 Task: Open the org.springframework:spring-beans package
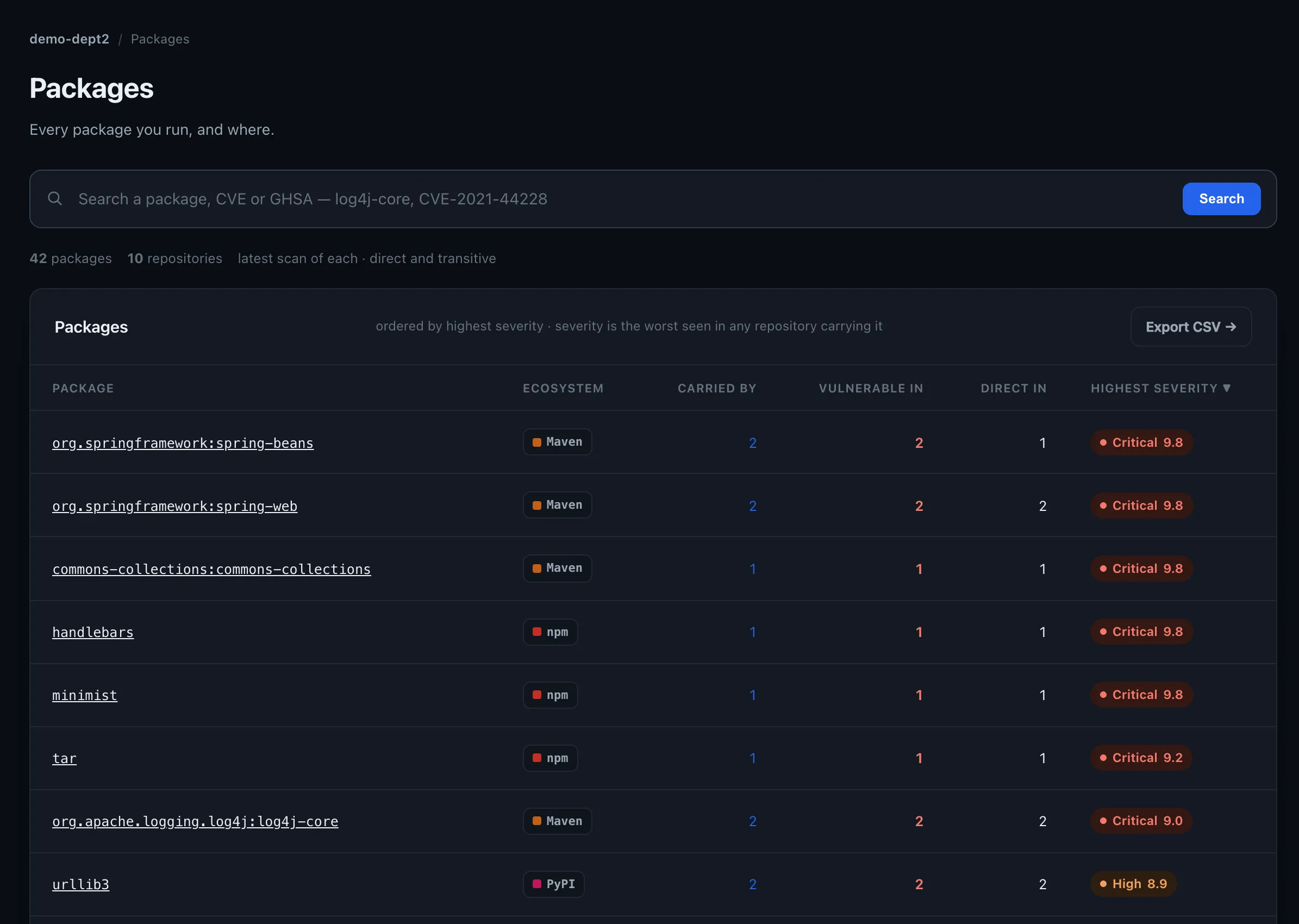[x=183, y=442]
